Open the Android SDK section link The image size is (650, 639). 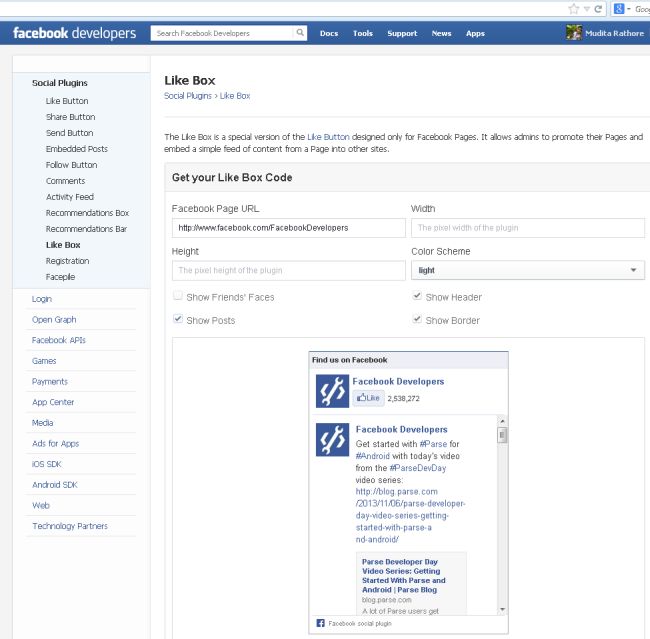(55, 484)
